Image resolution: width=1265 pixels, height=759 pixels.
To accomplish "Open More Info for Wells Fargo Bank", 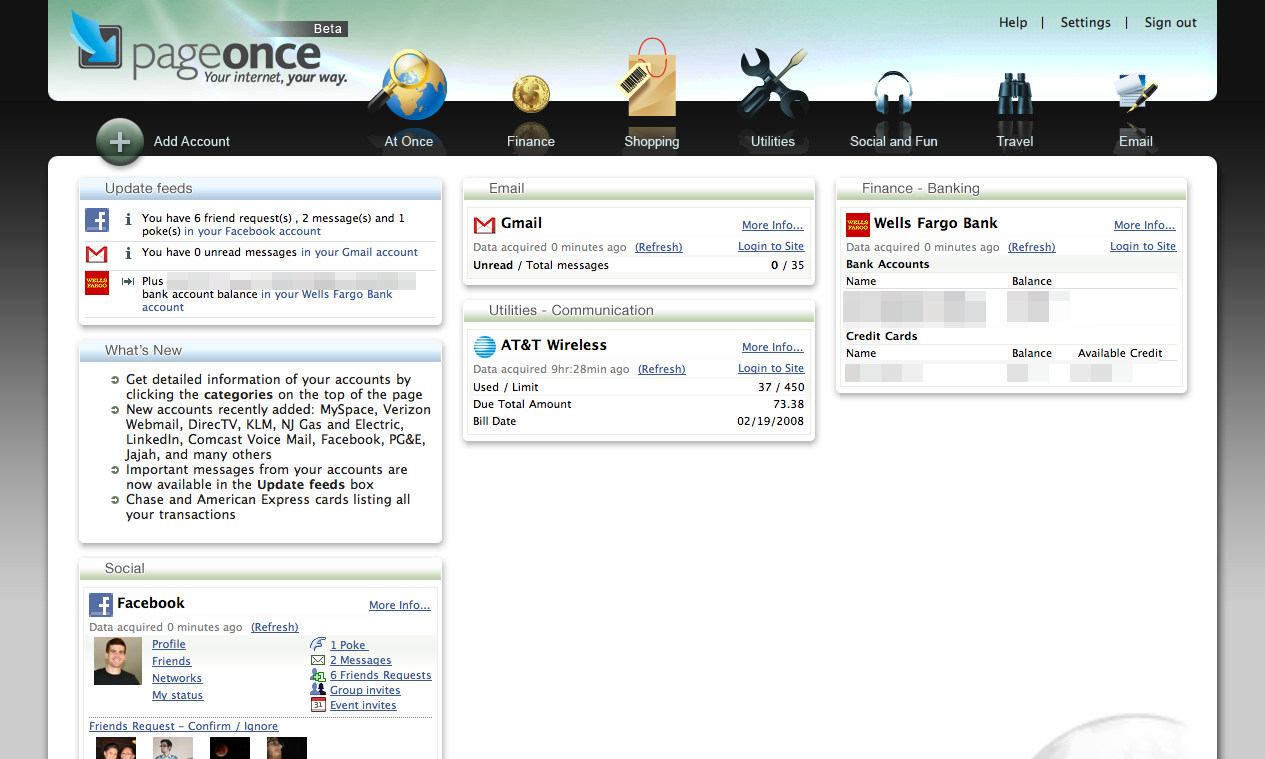I will click(x=1145, y=225).
